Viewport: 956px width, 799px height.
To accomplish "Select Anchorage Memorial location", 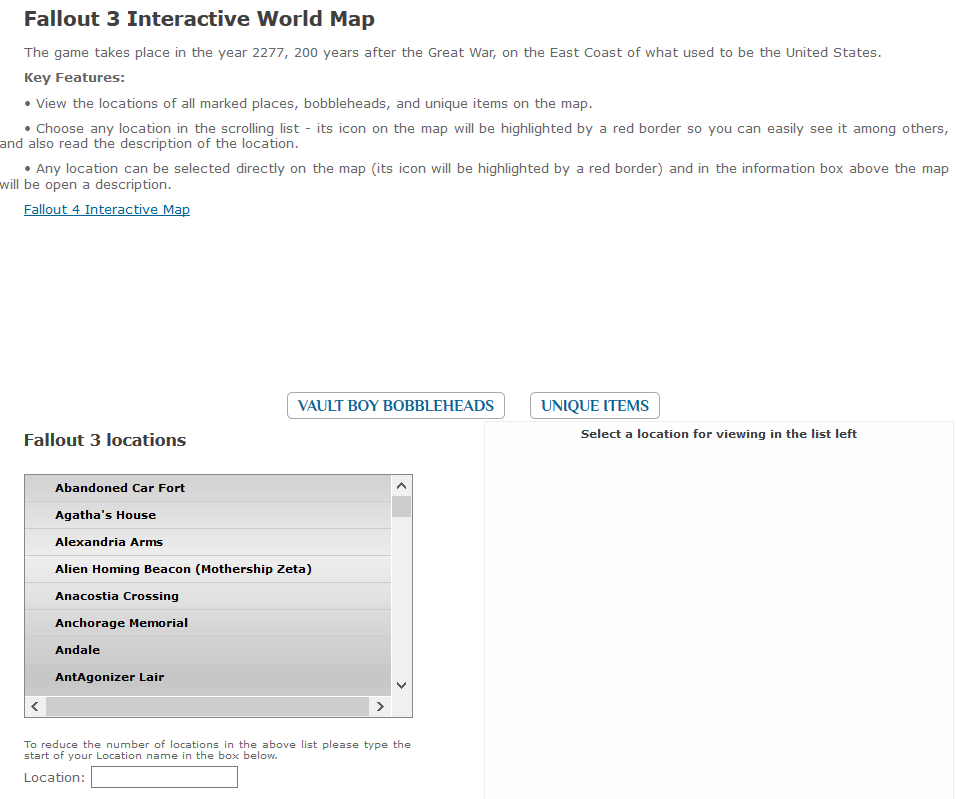I will 208,623.
